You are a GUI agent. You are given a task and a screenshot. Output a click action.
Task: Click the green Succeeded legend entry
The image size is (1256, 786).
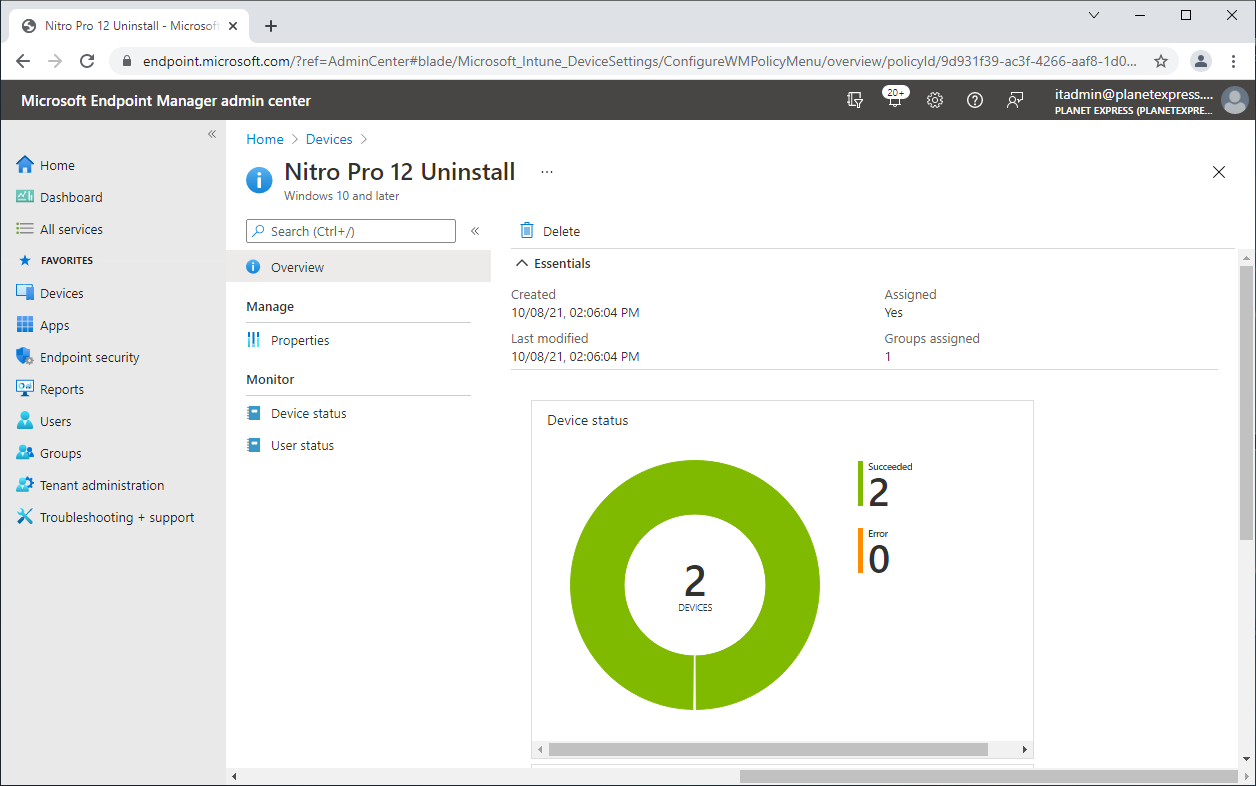[x=886, y=484]
